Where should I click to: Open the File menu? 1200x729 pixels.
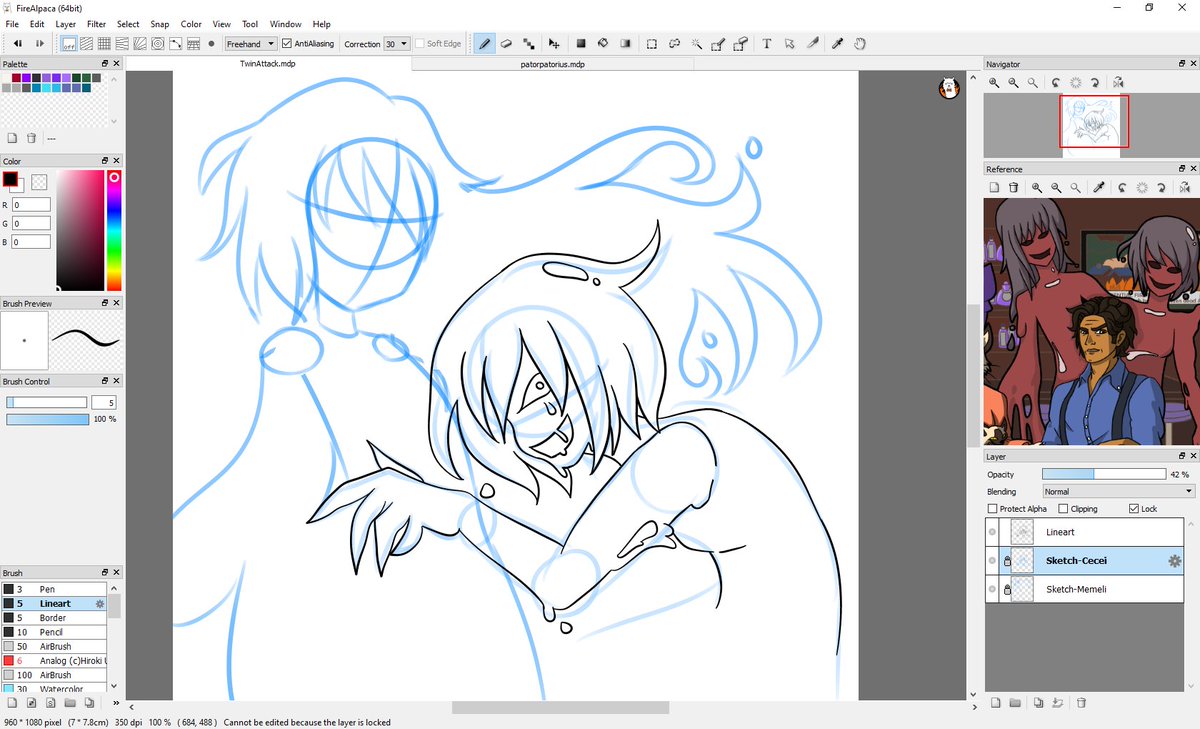click(12, 24)
